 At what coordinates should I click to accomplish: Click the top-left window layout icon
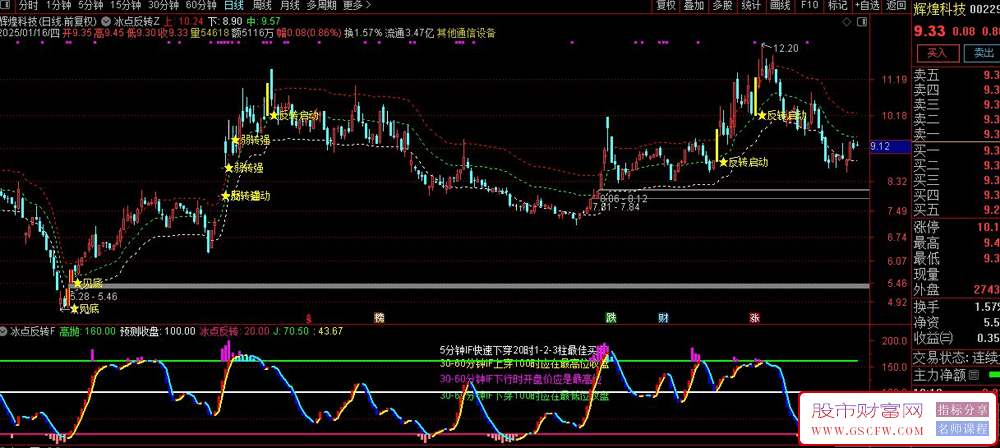[x=6, y=6]
